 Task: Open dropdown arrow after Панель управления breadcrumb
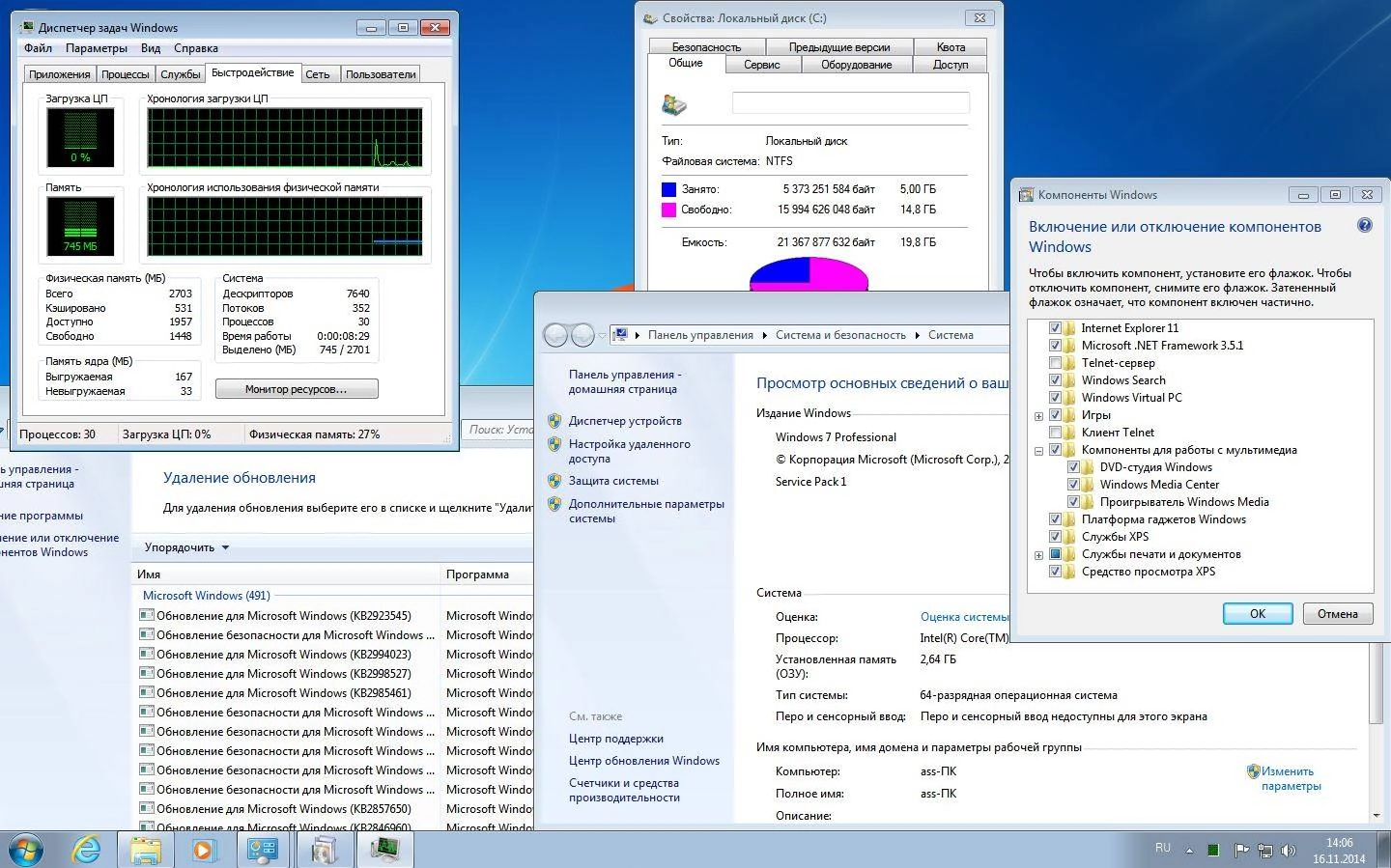(764, 335)
